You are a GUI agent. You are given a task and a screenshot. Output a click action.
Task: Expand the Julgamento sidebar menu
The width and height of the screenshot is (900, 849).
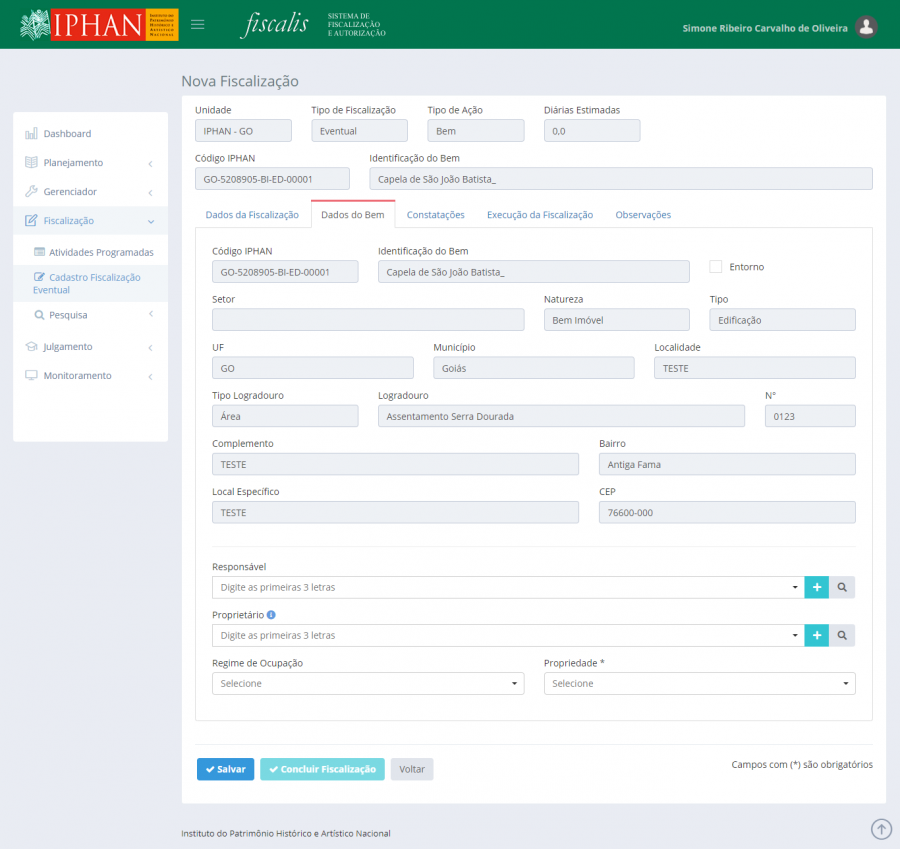point(89,347)
